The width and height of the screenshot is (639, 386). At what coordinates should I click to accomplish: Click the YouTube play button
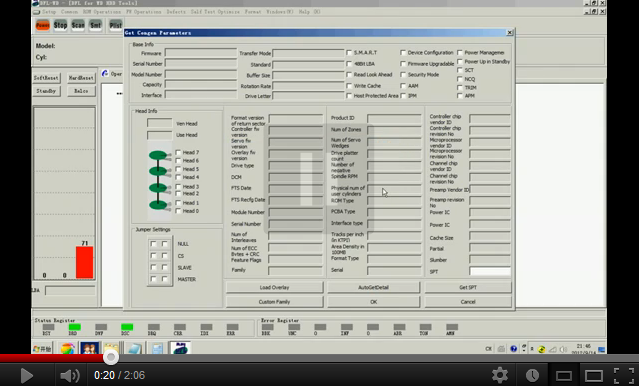(27, 375)
